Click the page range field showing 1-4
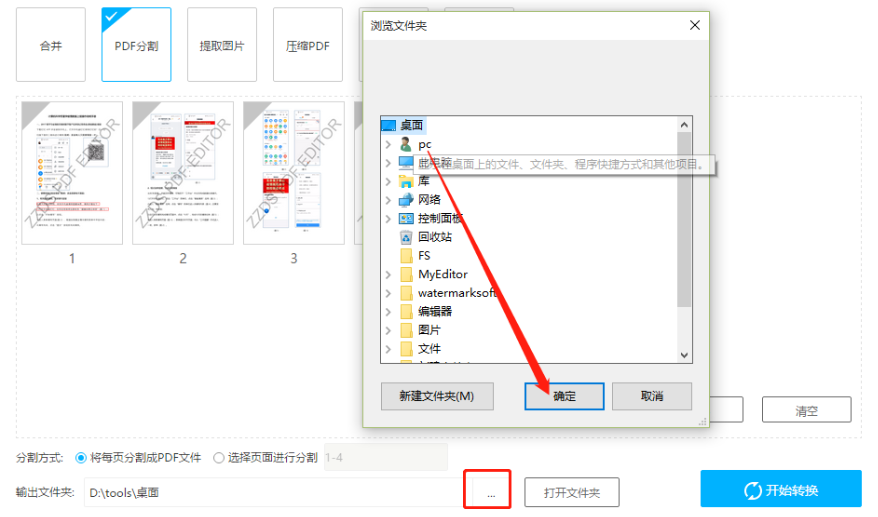 click(x=386, y=458)
